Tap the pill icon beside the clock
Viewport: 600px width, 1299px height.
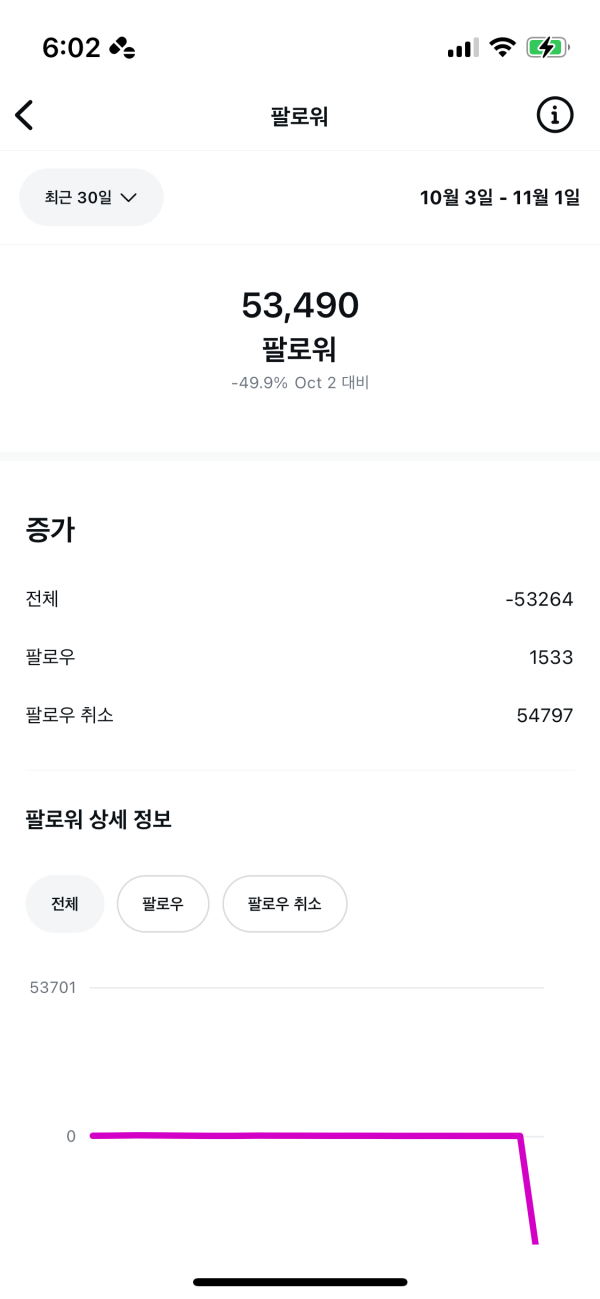(x=122, y=47)
